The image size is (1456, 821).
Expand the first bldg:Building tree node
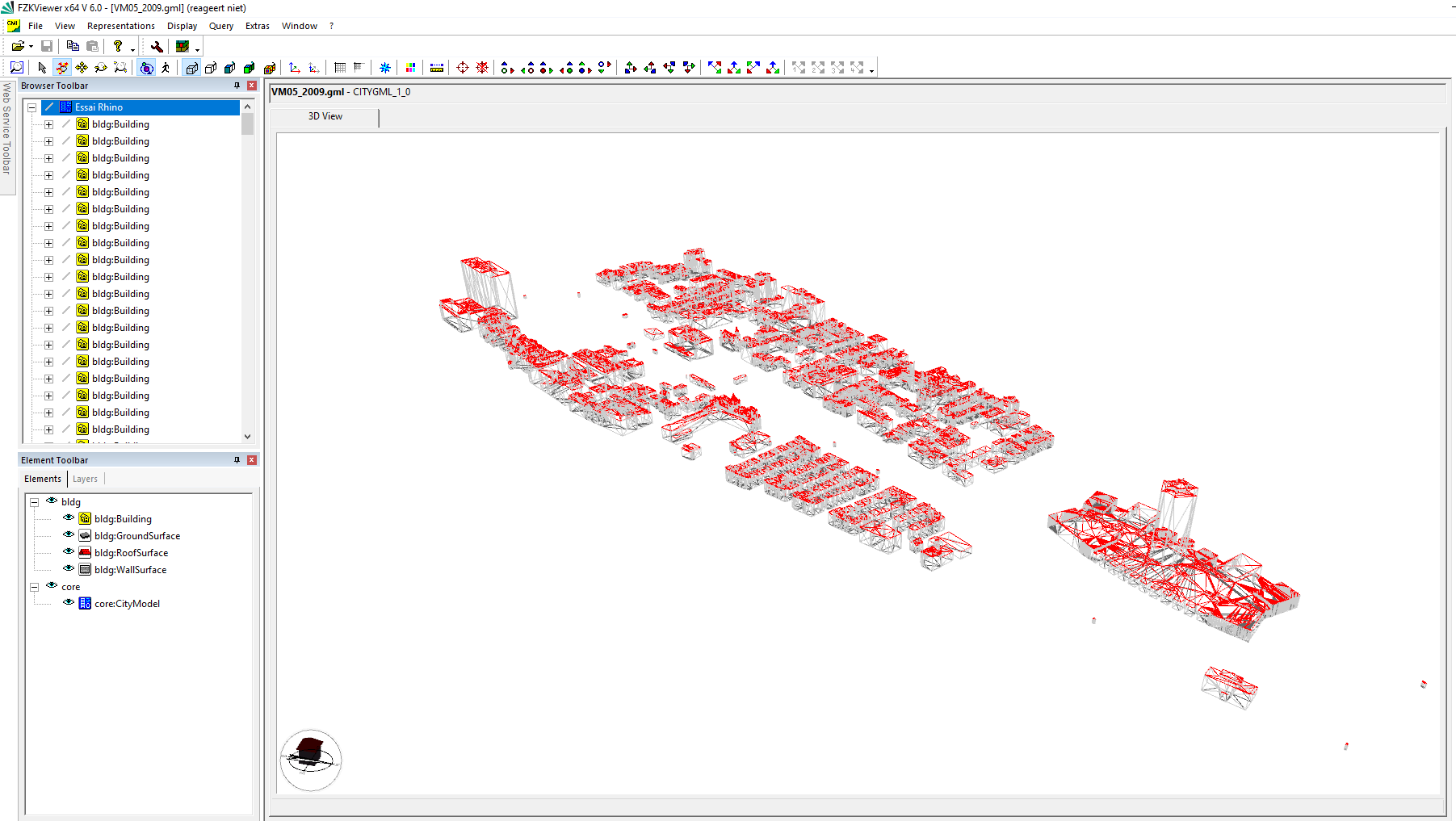(x=48, y=124)
